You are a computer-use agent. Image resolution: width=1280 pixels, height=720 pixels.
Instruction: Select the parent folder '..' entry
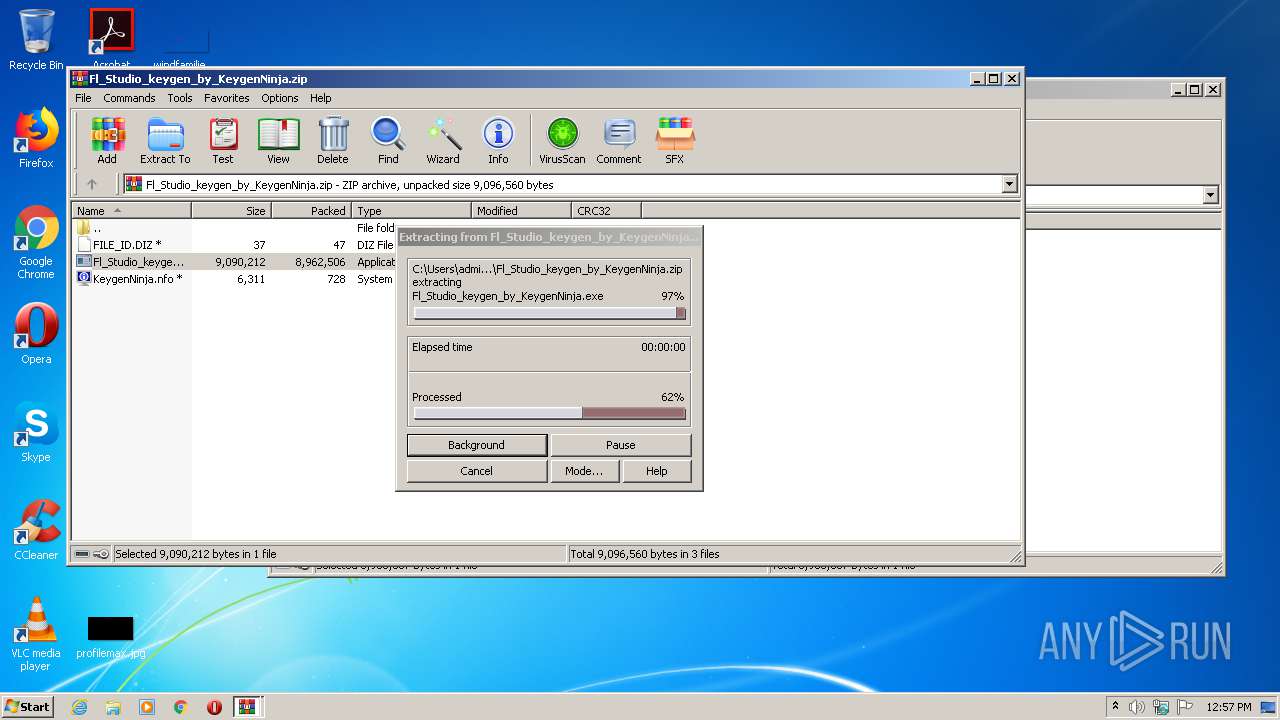point(90,228)
